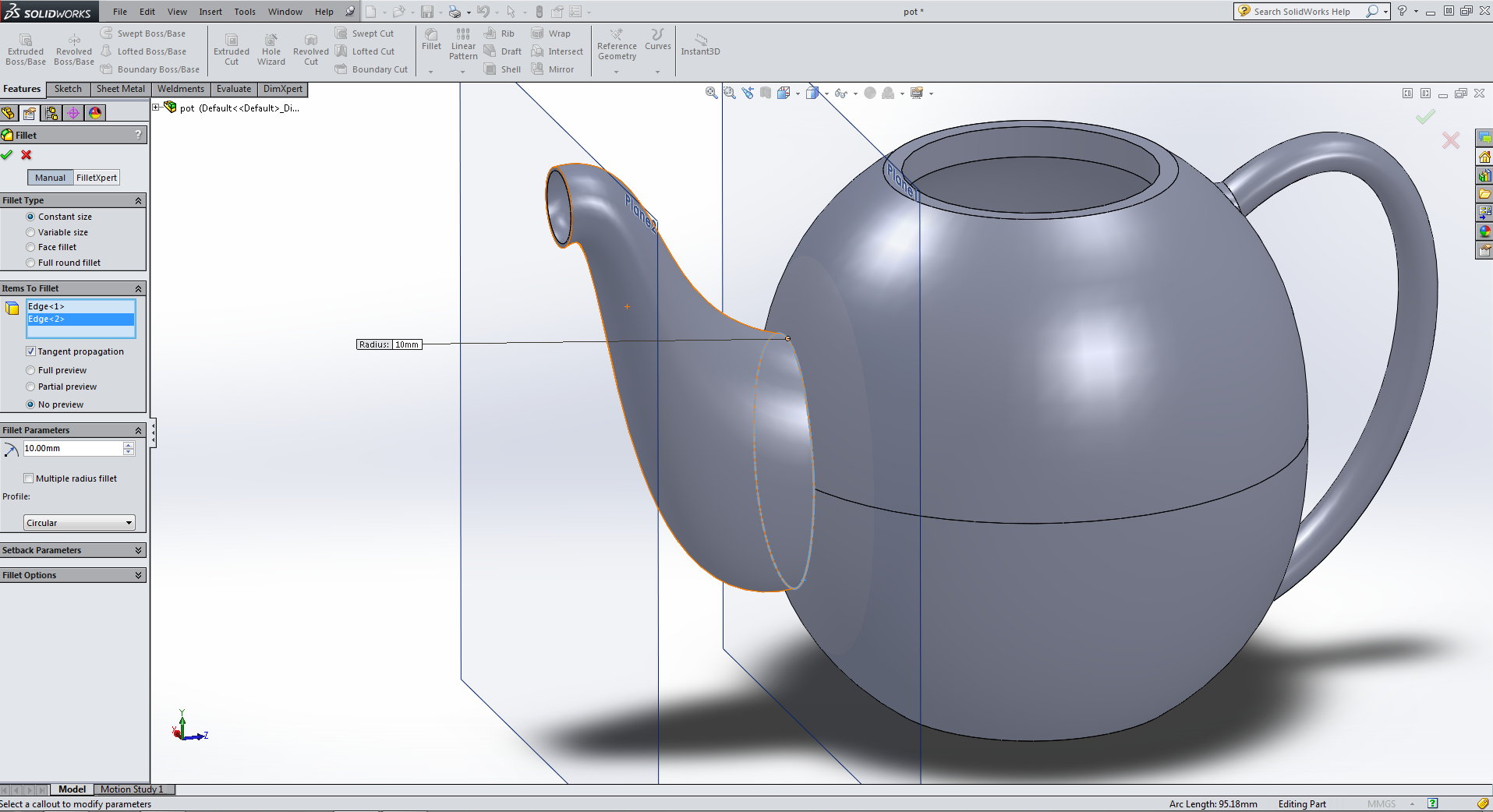
Task: Open the FeatureManager design tree tab
Action: coord(9,113)
